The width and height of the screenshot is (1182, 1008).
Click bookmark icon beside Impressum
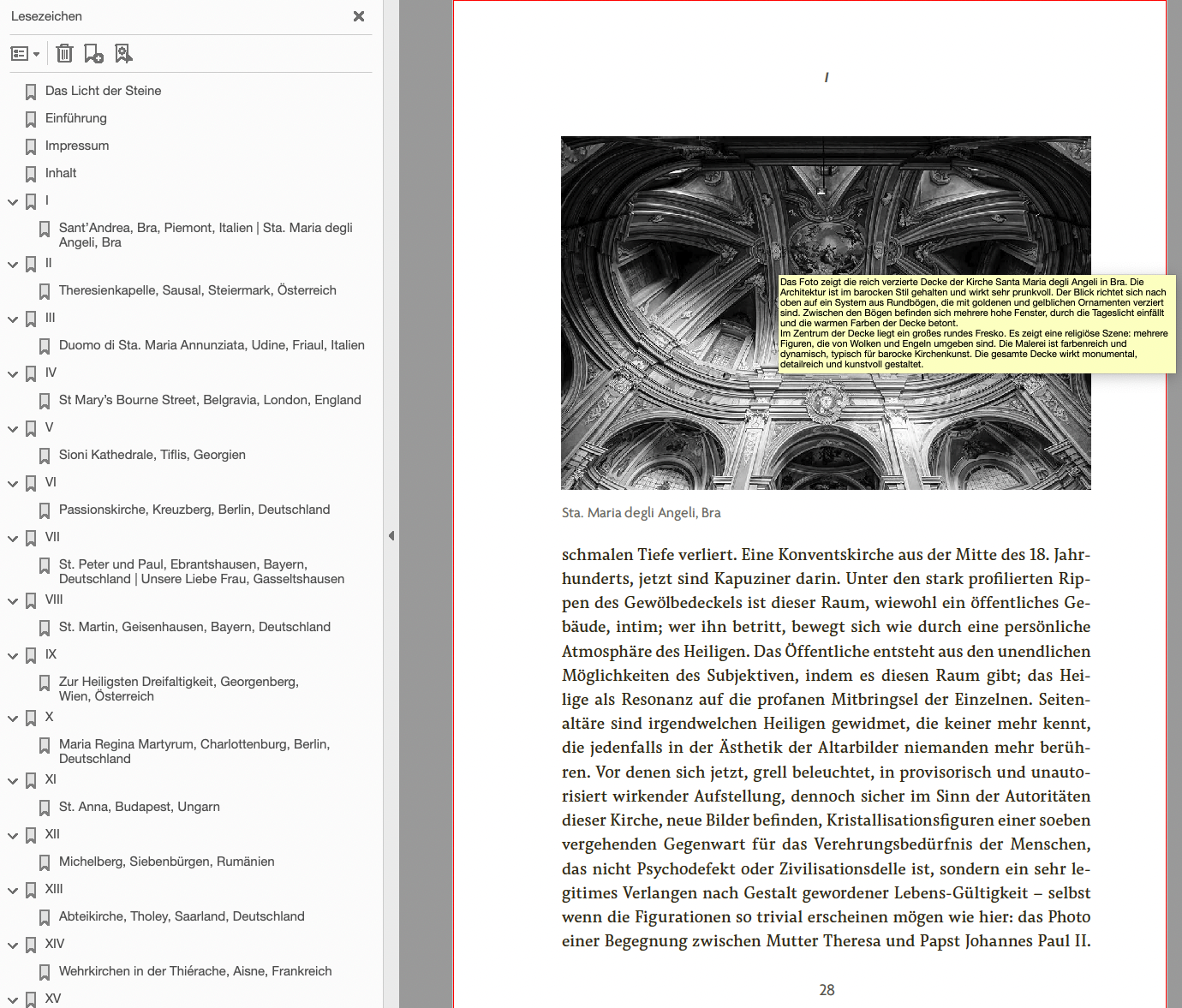pos(31,146)
